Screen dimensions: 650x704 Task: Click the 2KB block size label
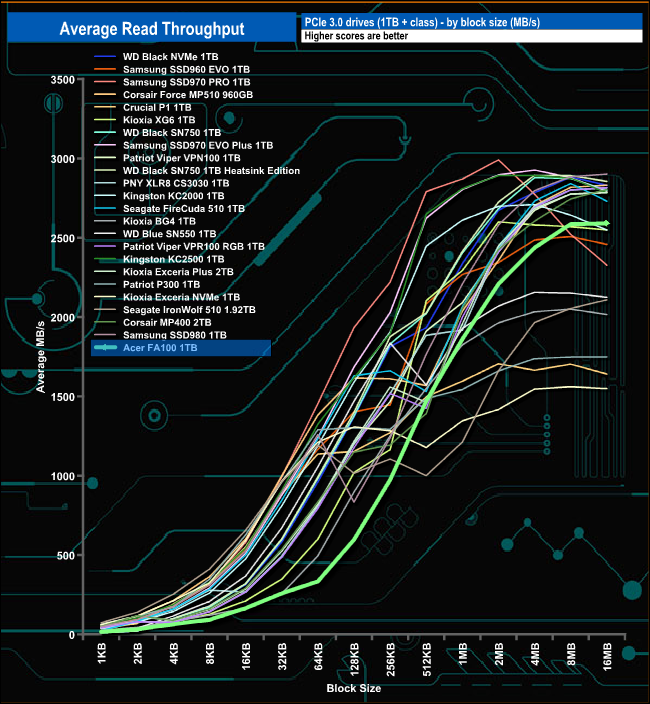tap(137, 653)
